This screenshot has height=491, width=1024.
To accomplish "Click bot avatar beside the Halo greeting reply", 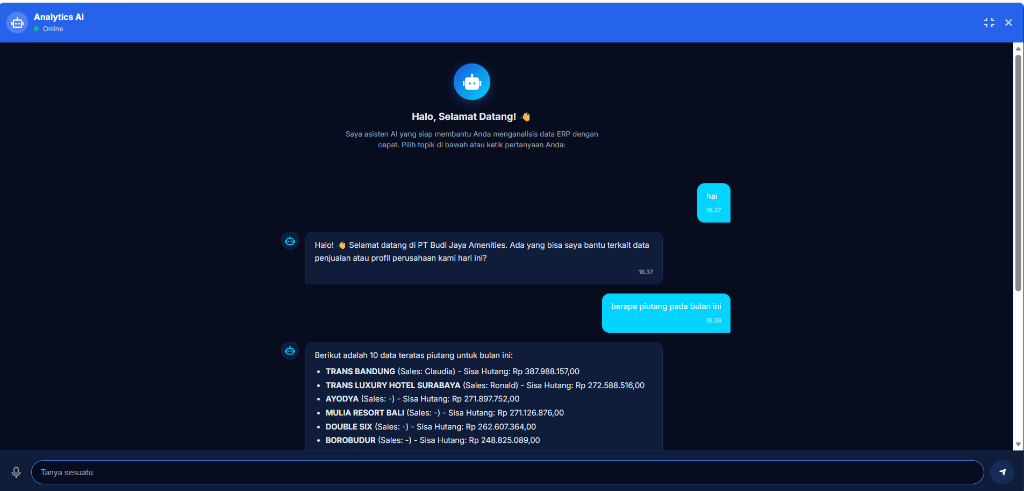I will tap(290, 241).
